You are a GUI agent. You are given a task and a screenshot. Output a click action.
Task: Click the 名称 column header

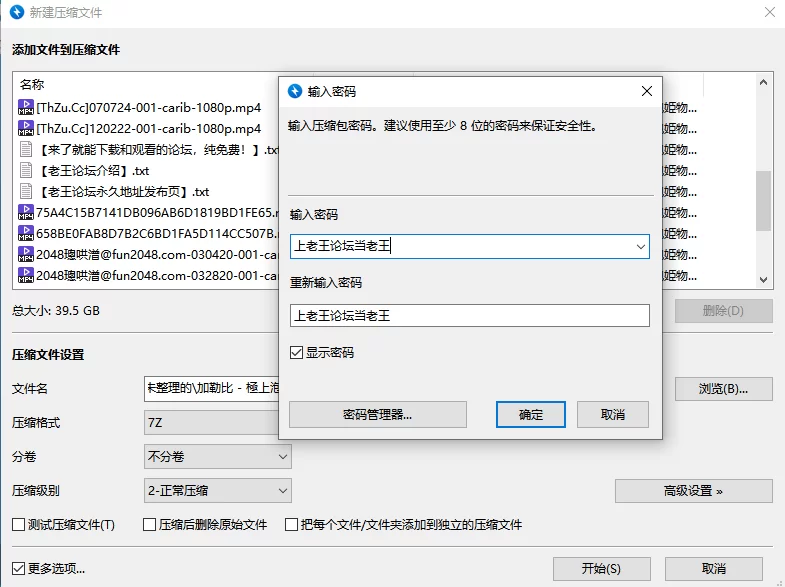tap(32, 85)
